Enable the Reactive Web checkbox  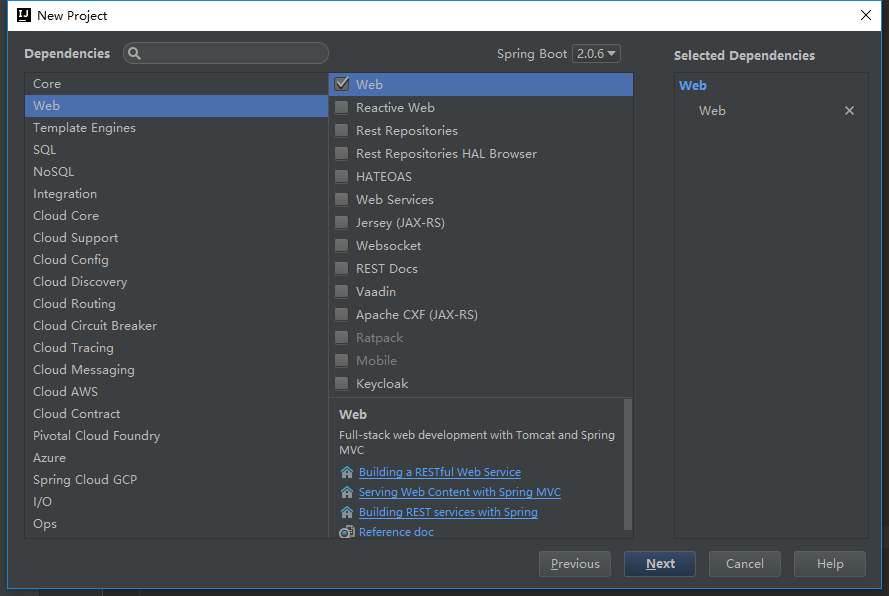tap(341, 107)
